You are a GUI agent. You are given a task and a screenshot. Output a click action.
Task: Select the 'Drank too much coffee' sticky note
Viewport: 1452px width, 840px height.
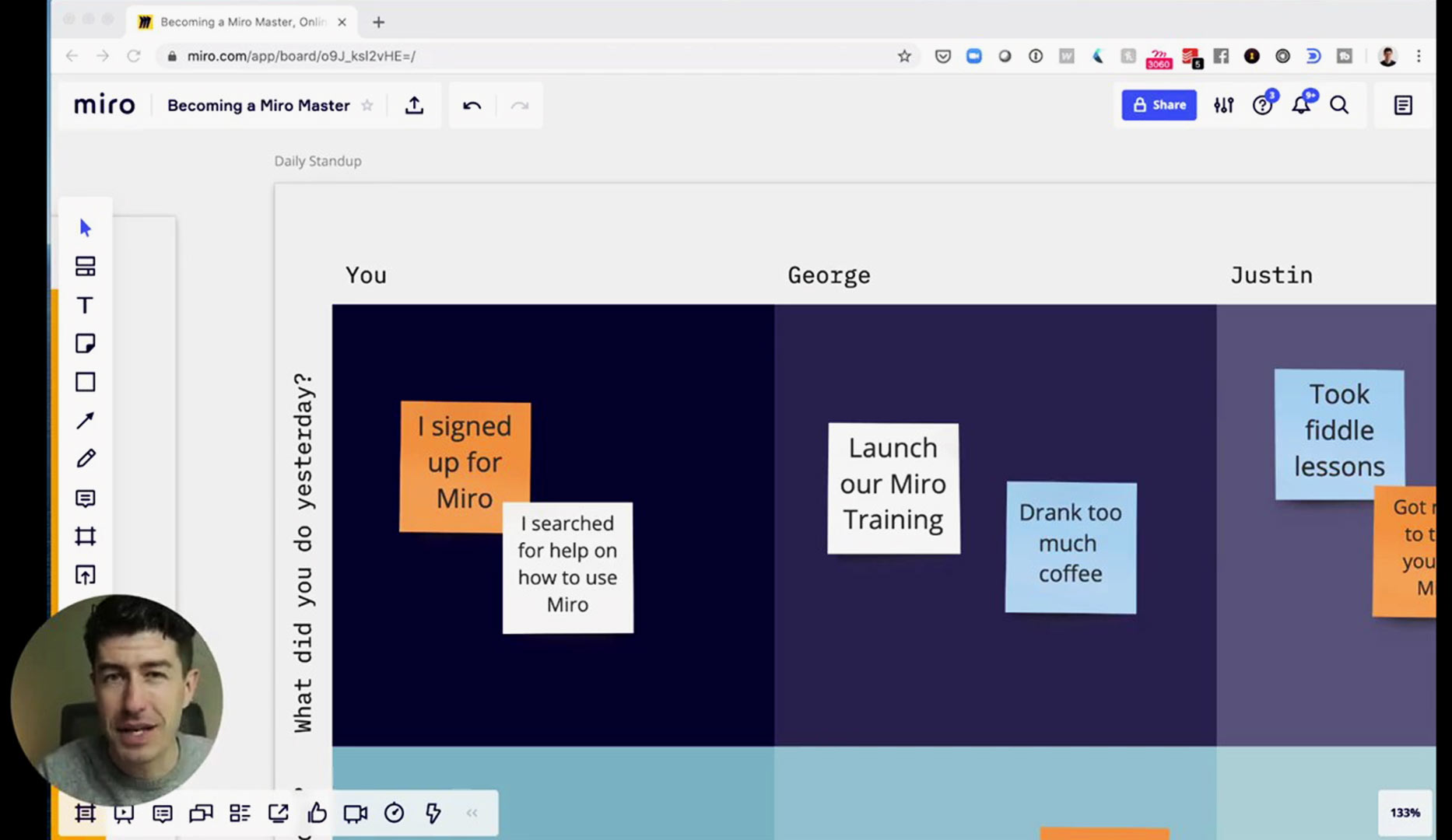coord(1071,548)
